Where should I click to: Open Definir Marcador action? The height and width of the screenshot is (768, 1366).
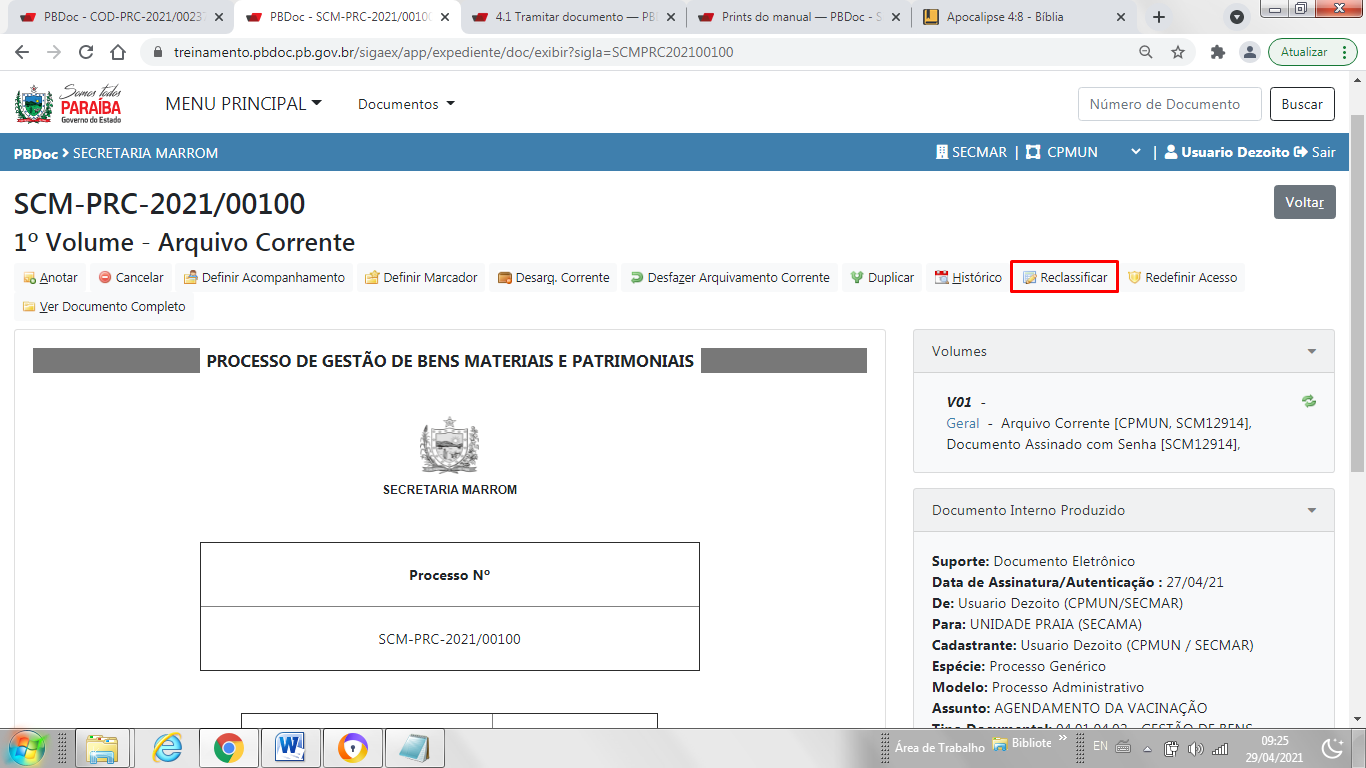421,278
